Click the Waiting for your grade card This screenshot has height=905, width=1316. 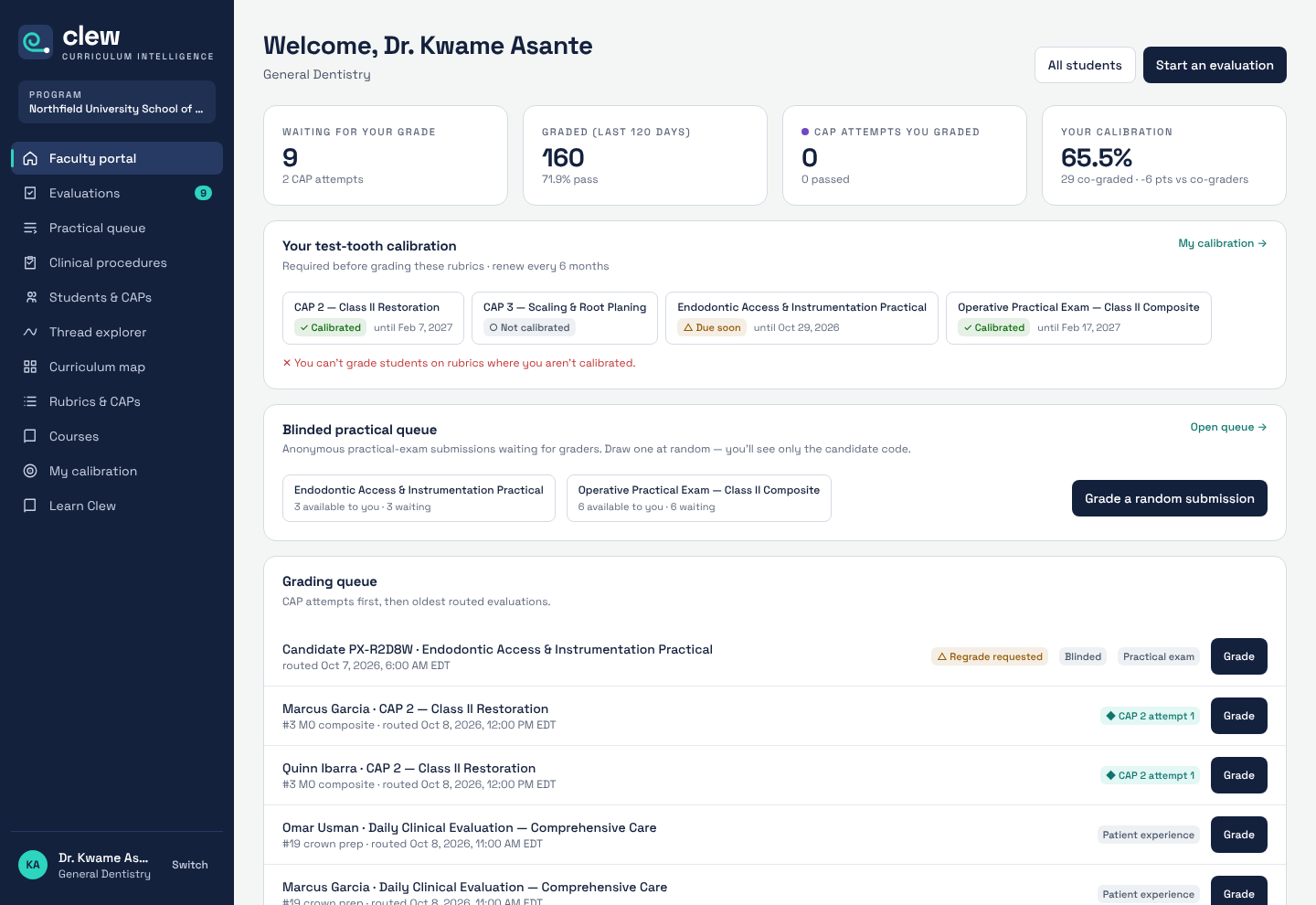click(x=386, y=155)
